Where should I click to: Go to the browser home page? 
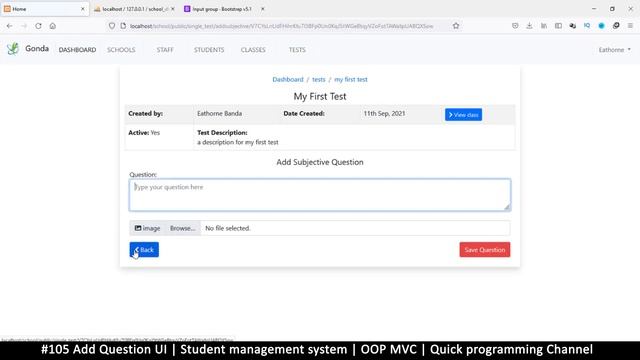point(53,26)
